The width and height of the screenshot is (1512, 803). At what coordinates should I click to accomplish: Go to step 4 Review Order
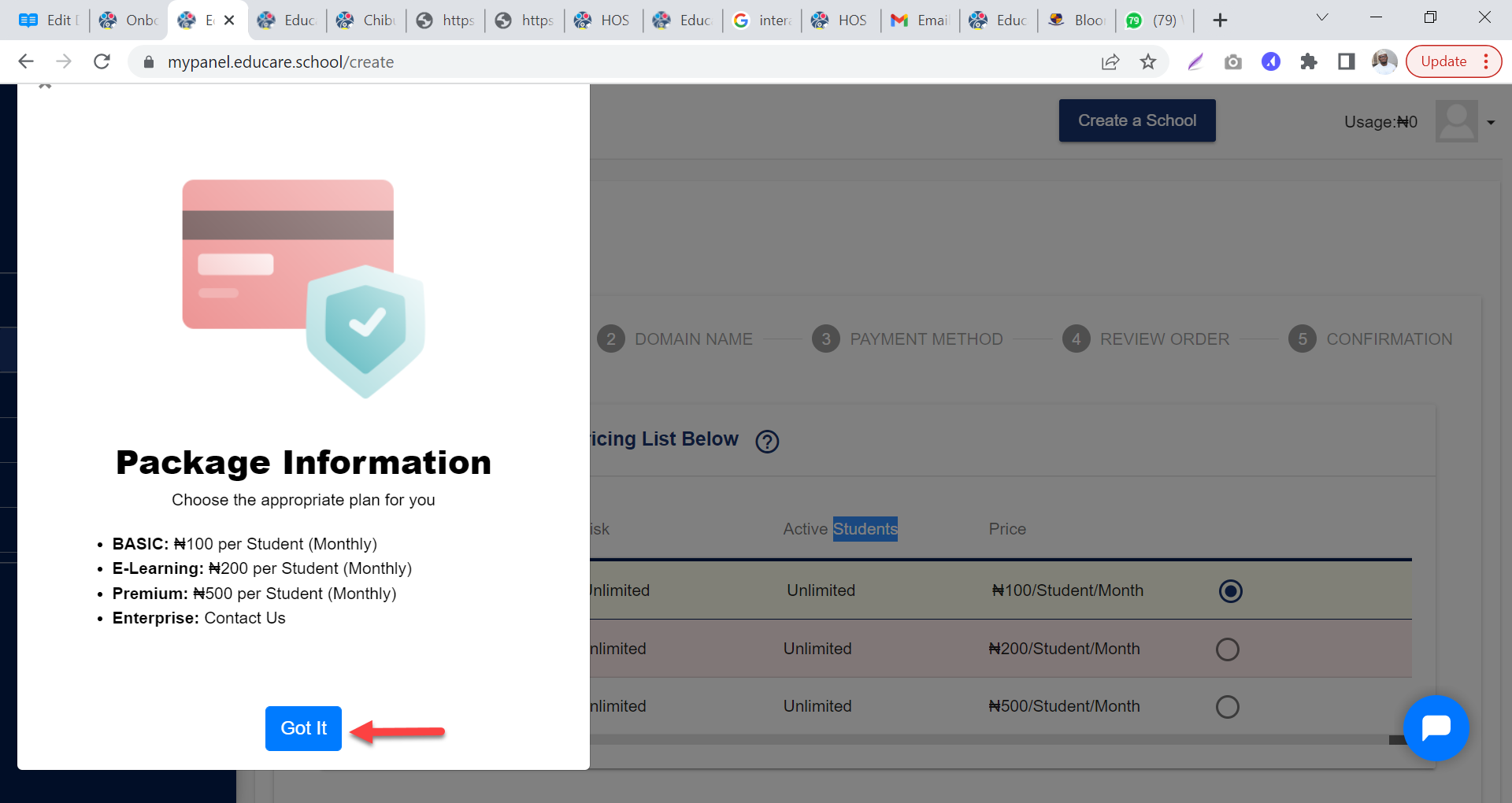(1146, 339)
